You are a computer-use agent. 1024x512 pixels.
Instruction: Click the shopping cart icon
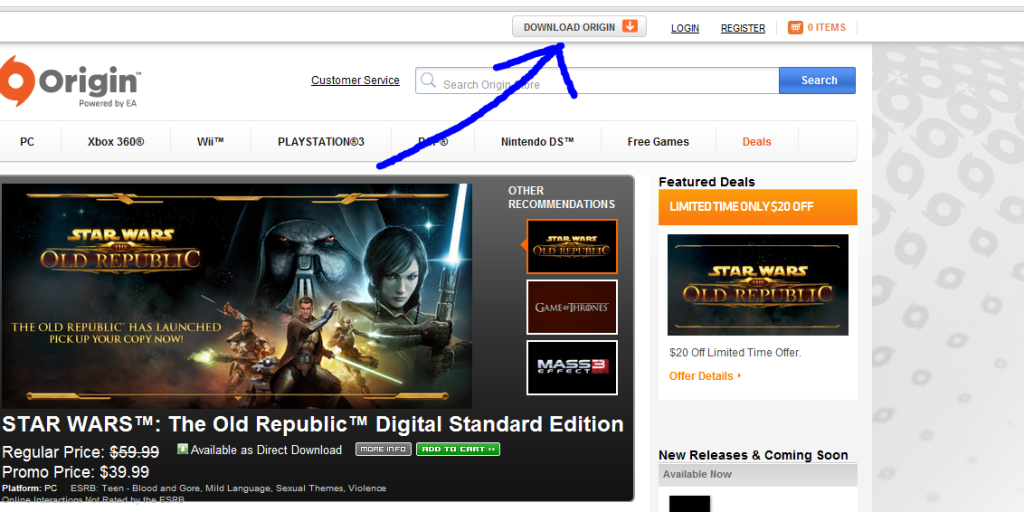coord(795,27)
